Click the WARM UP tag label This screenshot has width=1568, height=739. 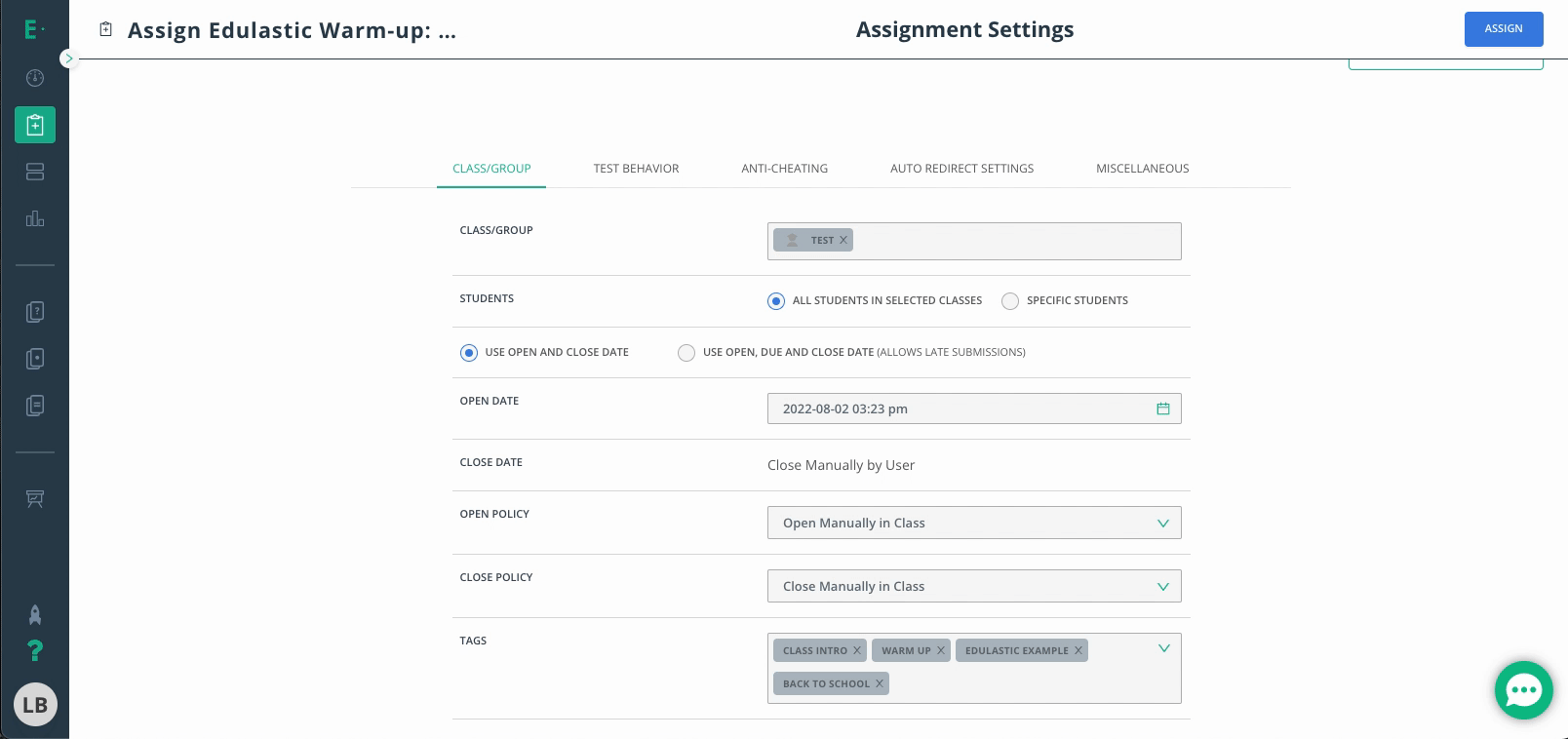906,650
